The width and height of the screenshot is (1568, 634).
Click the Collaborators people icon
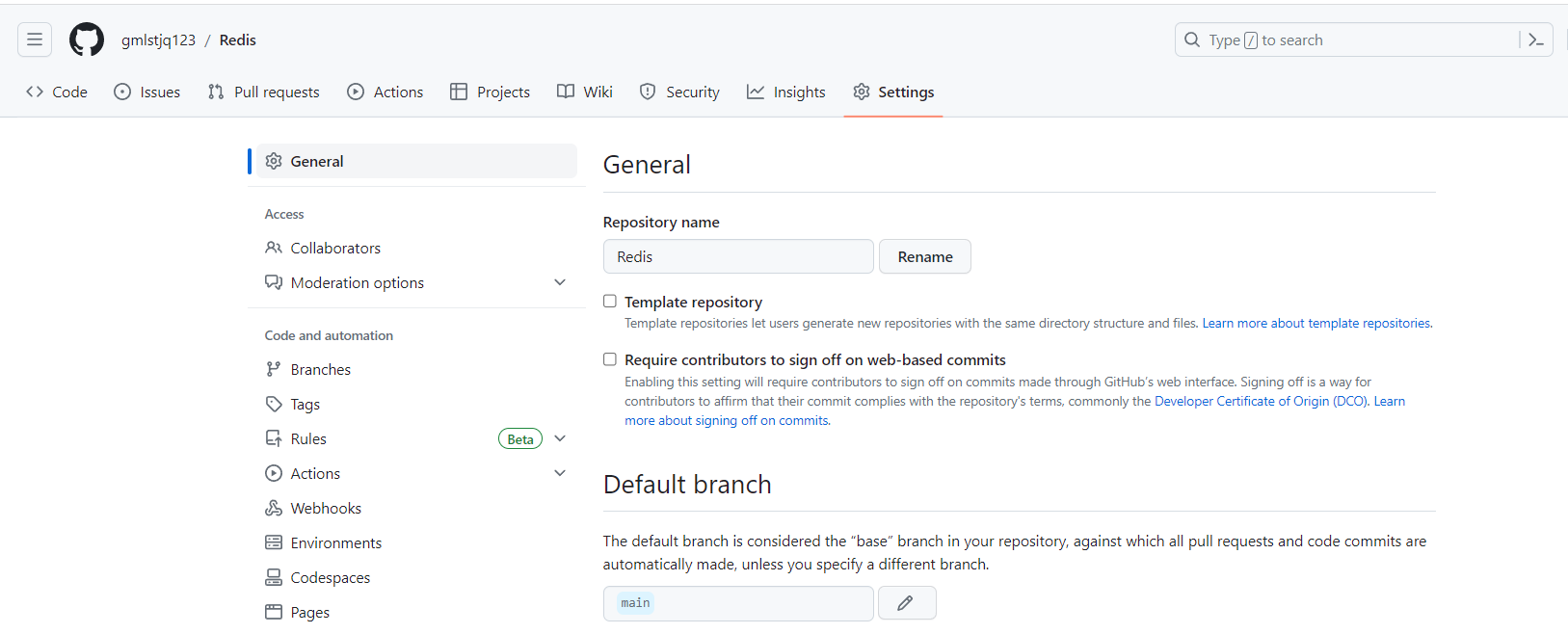coord(274,248)
